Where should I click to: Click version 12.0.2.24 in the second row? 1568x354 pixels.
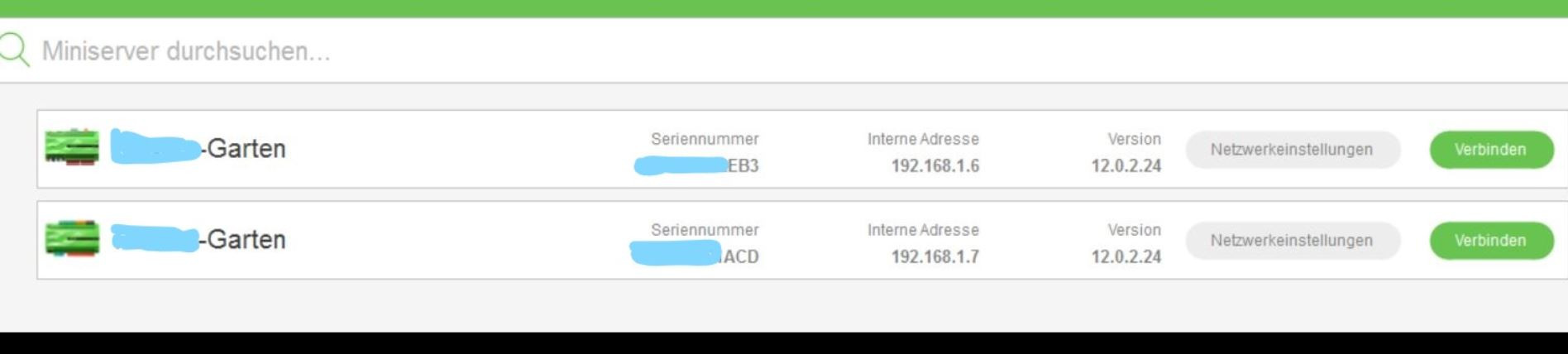[x=1126, y=257]
